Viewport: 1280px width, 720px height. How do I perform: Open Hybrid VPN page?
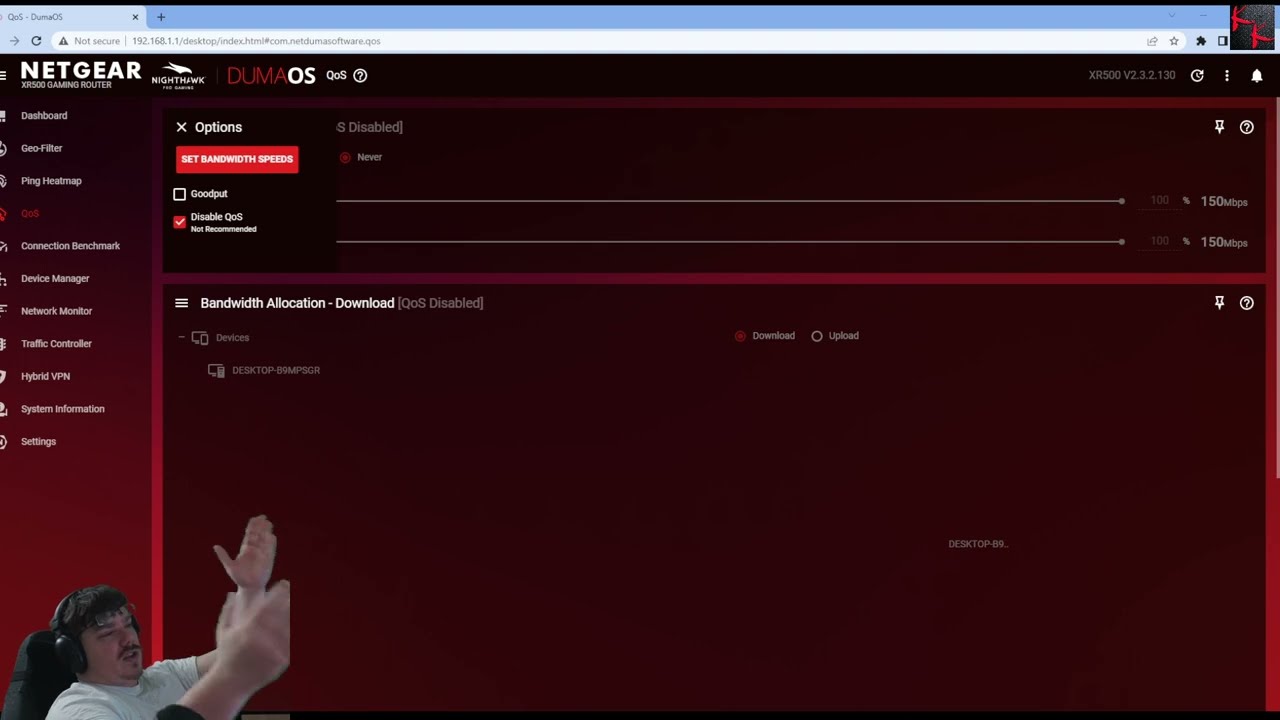[x=45, y=376]
